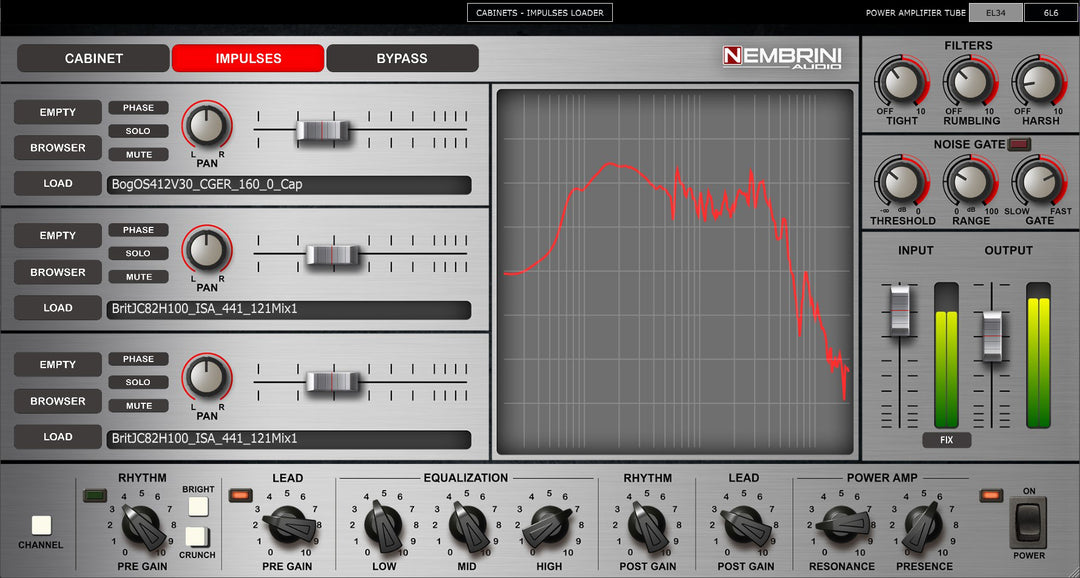This screenshot has height=578, width=1080.
Task: Click the HARSH filter knob
Action: click(1039, 83)
